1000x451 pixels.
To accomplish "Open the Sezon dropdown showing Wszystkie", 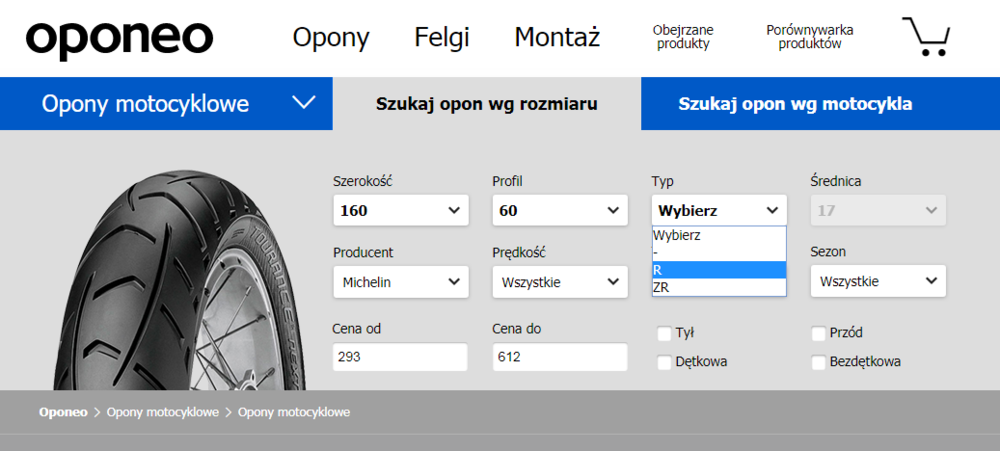I will point(878,281).
